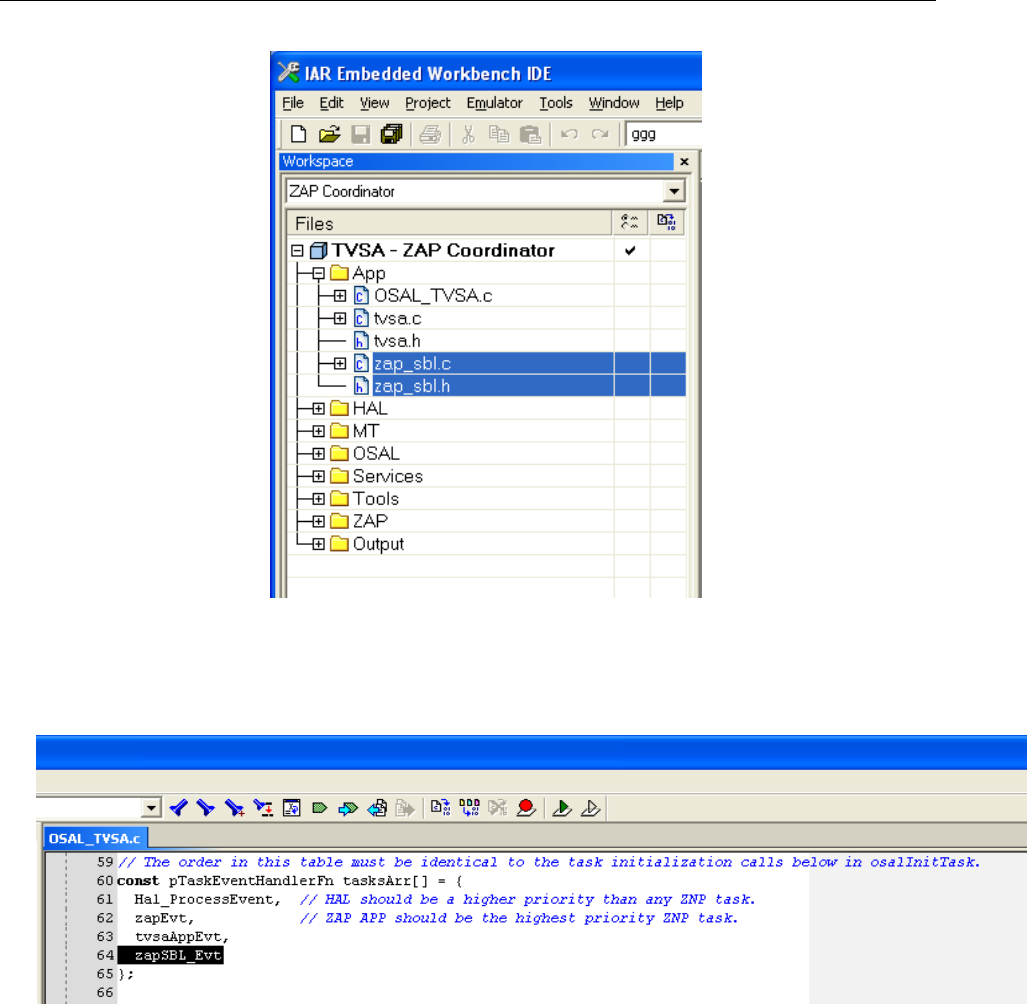Click the greyed-out Stop Build icon
This screenshot has width=1027, height=1004.
[x=498, y=808]
